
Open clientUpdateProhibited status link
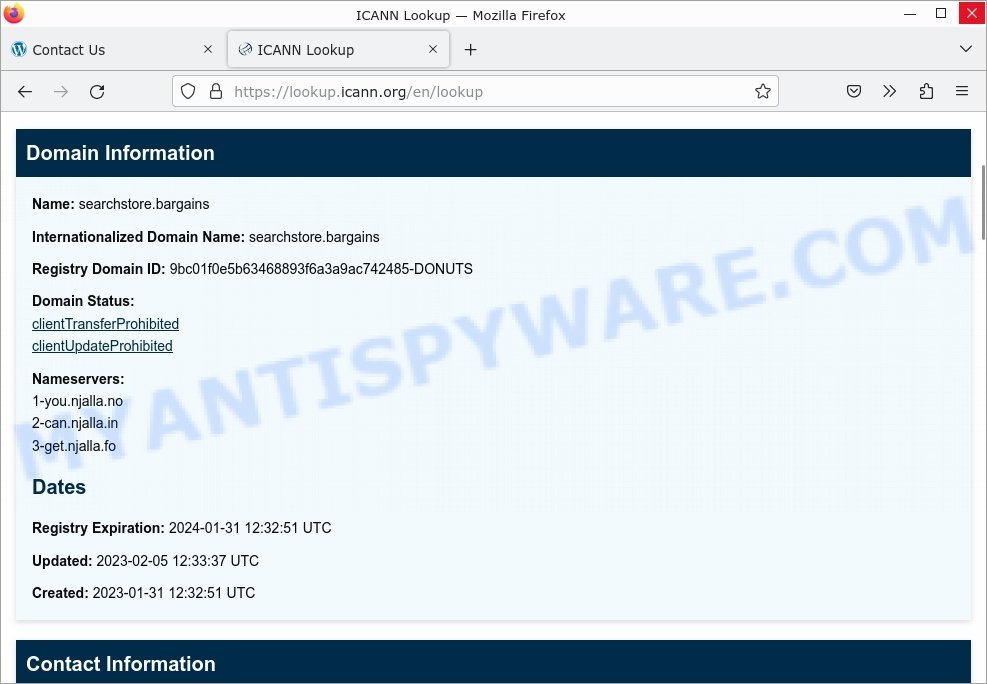coord(102,346)
